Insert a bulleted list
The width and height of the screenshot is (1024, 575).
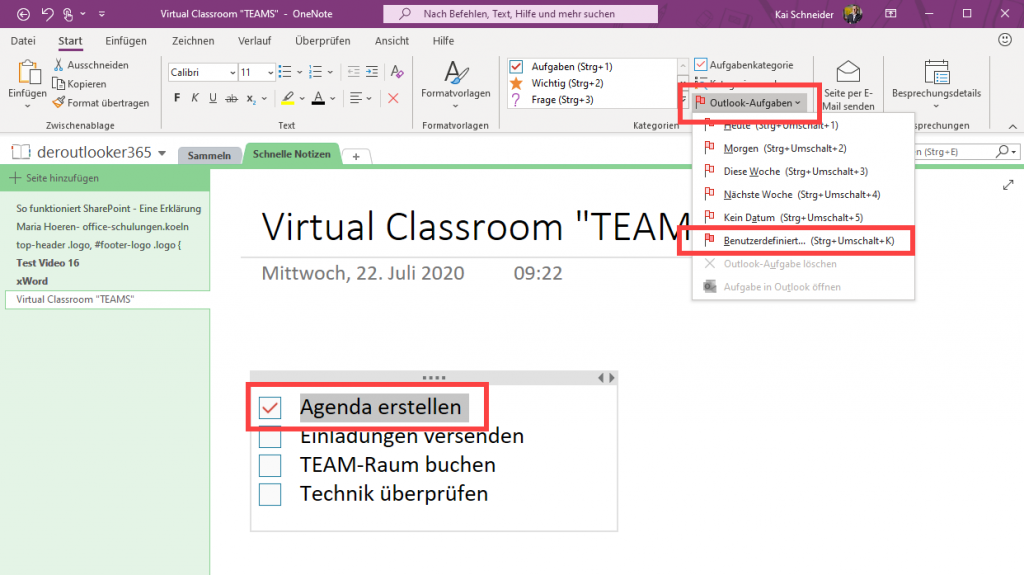[285, 72]
